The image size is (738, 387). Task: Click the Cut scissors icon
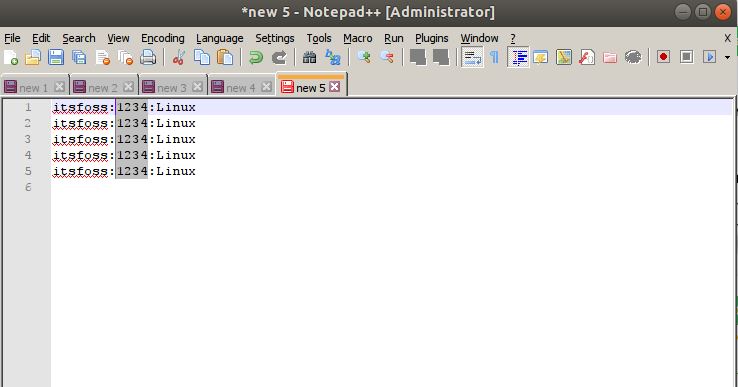point(178,57)
